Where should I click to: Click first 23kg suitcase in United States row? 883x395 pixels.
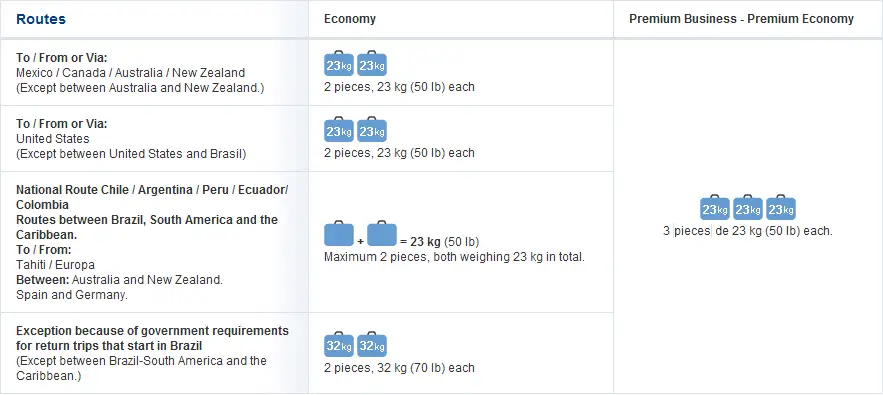pyautogui.click(x=338, y=129)
